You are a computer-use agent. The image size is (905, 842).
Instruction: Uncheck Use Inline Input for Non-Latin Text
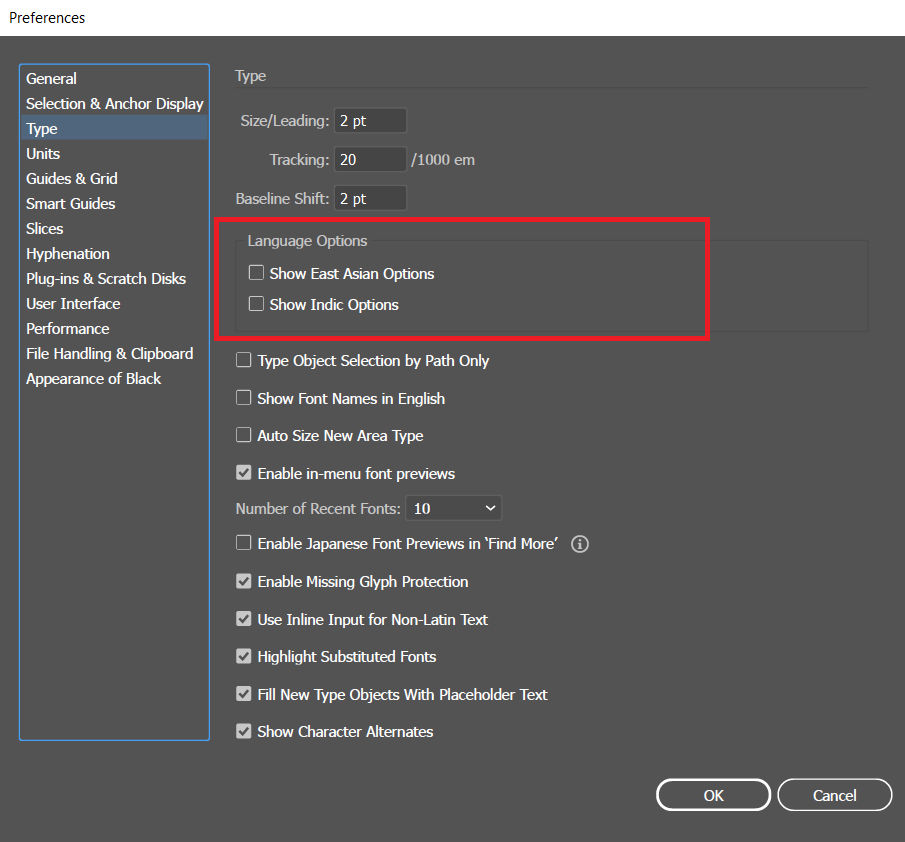(x=243, y=619)
